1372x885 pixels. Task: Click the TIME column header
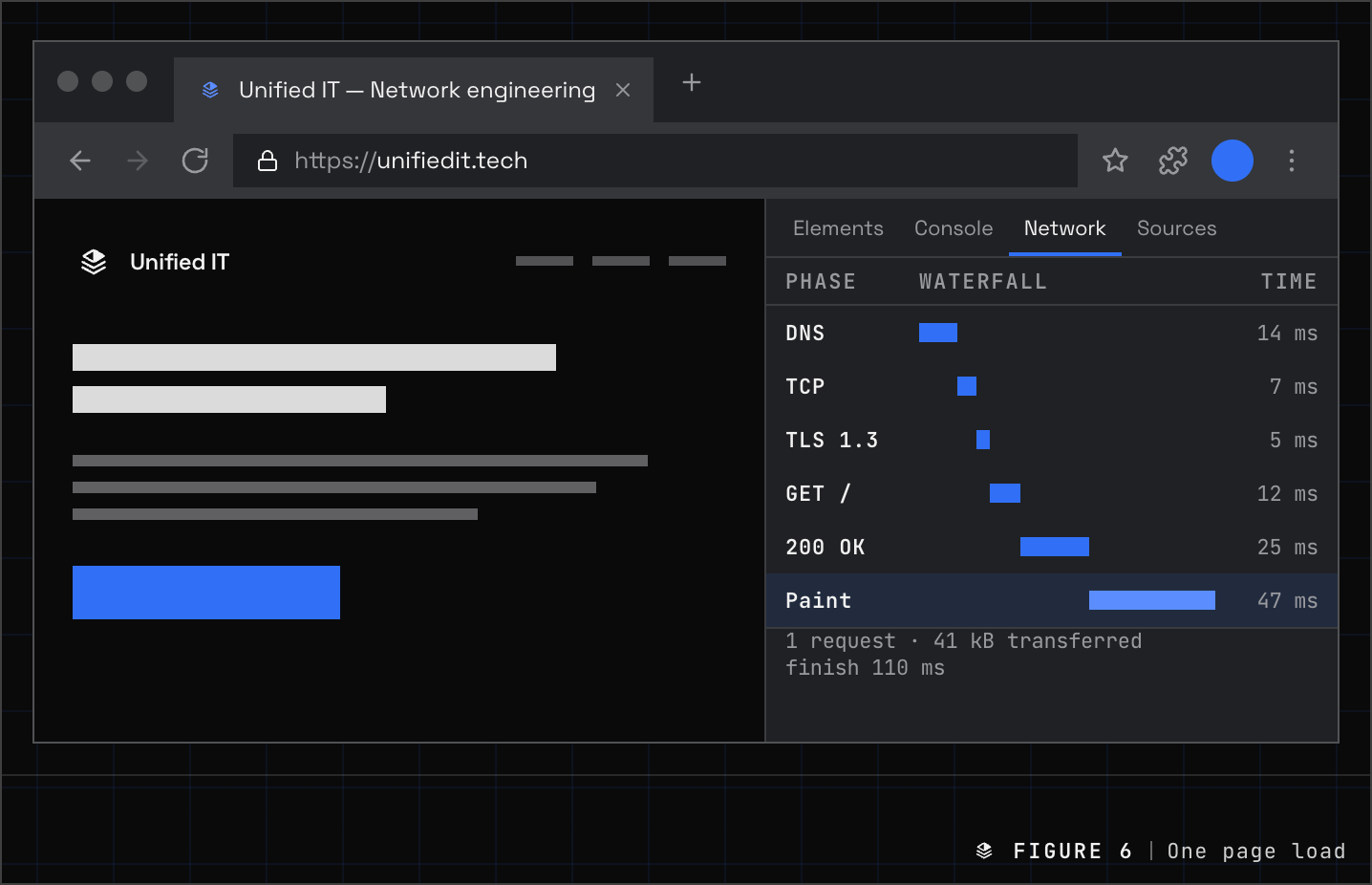(1289, 282)
